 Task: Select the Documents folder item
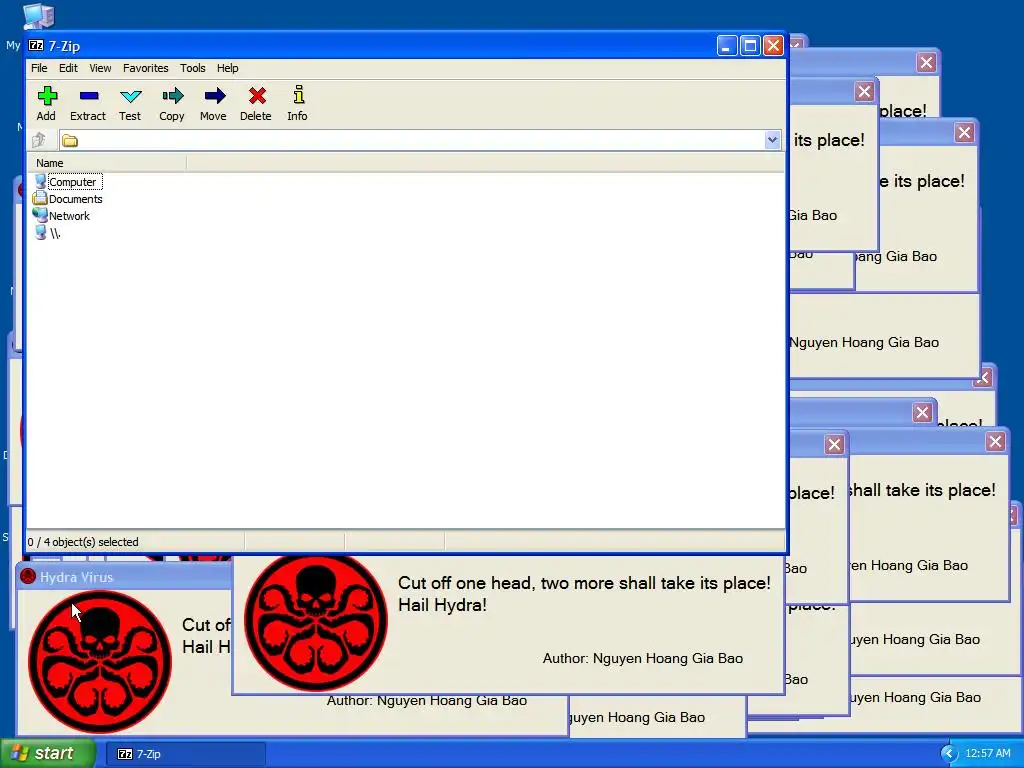coord(68,199)
